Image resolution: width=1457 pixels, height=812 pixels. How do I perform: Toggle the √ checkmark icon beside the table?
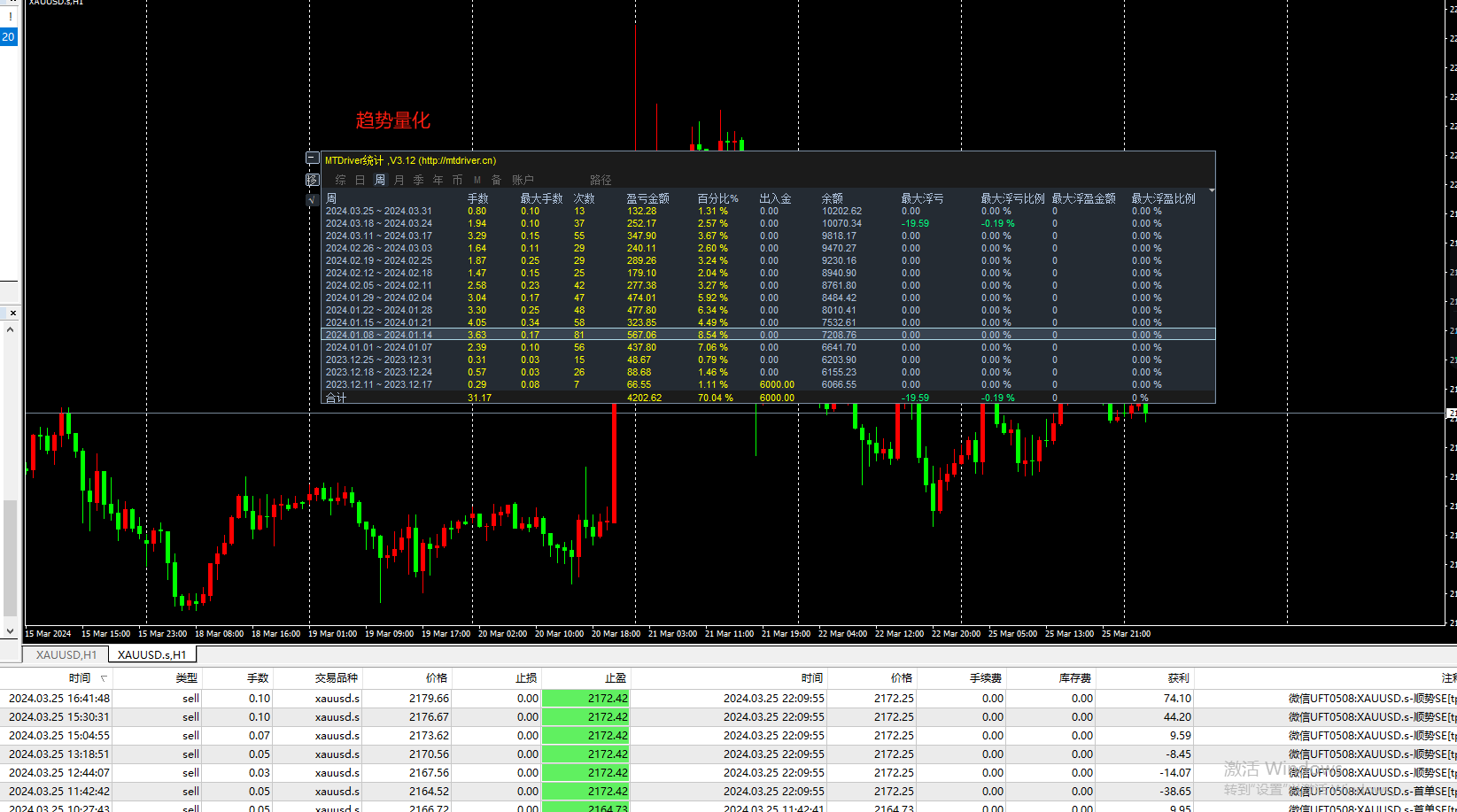pyautogui.click(x=313, y=200)
